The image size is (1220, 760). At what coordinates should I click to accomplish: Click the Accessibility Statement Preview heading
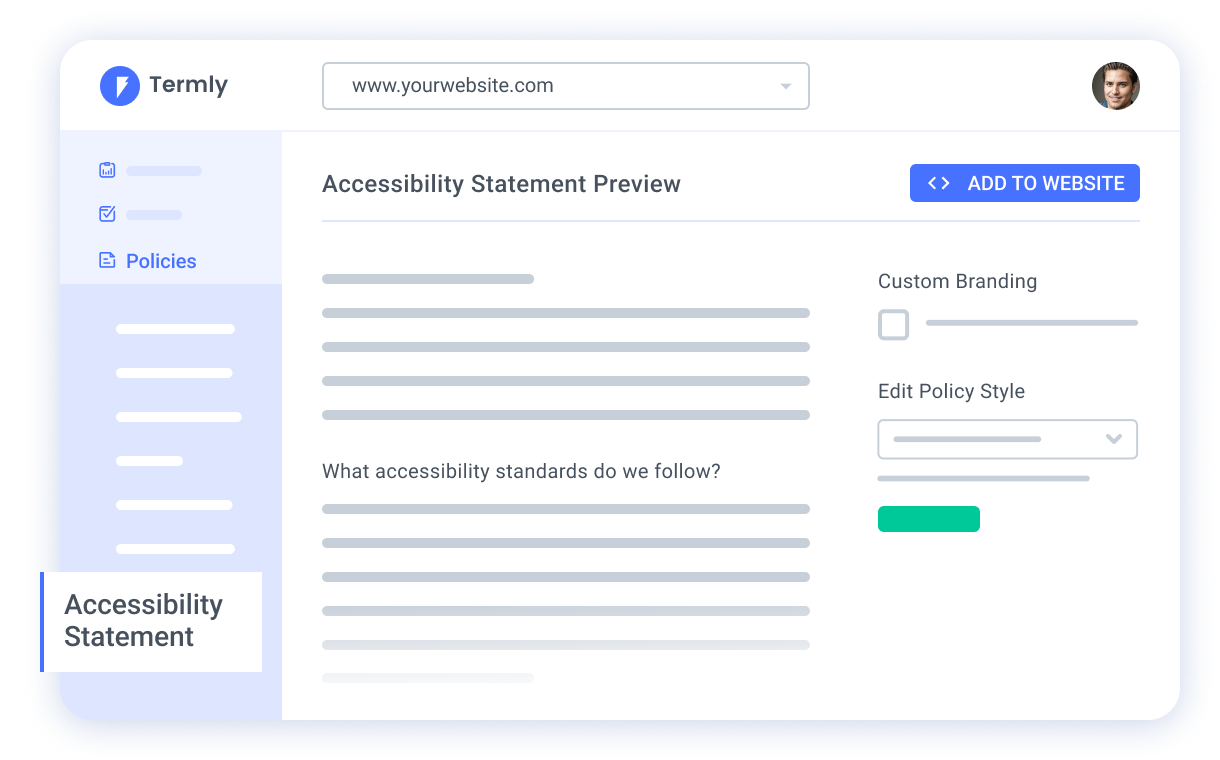coord(501,184)
